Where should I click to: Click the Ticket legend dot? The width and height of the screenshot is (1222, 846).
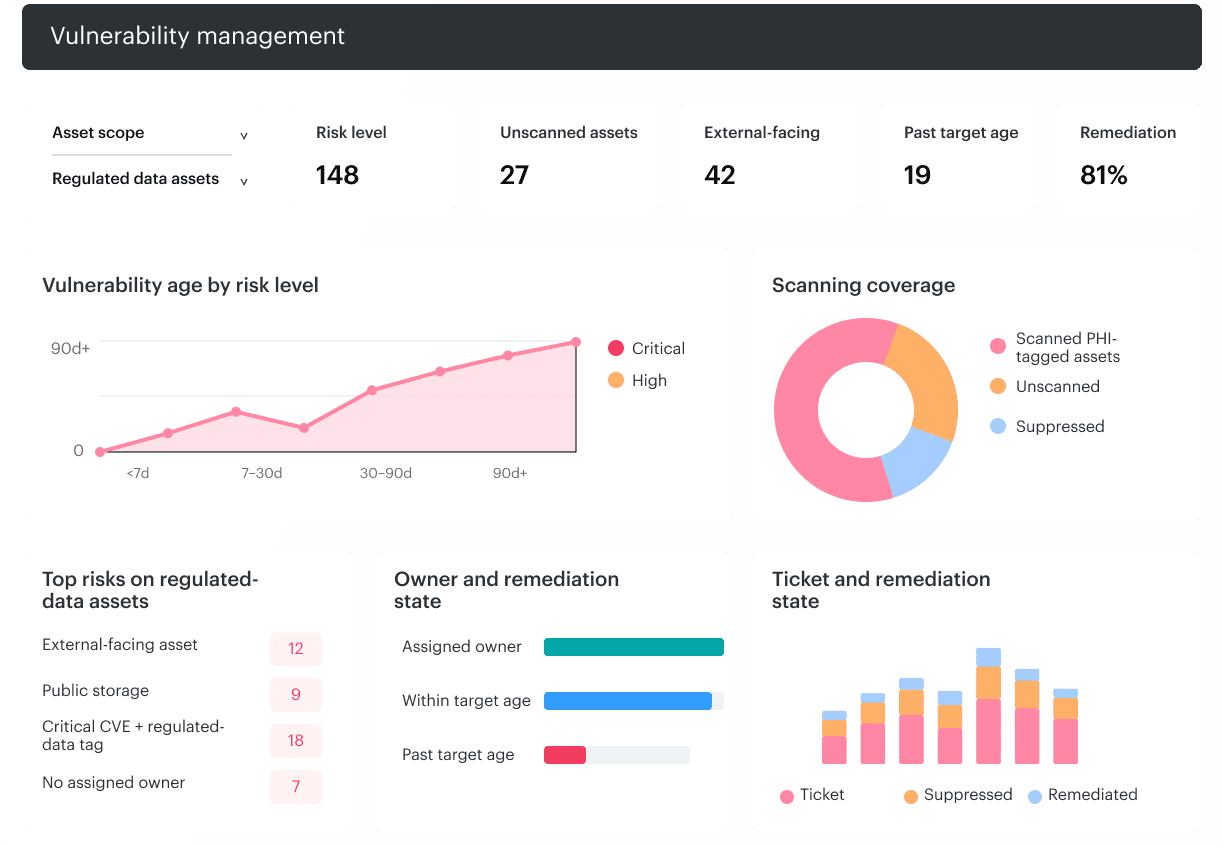click(787, 796)
